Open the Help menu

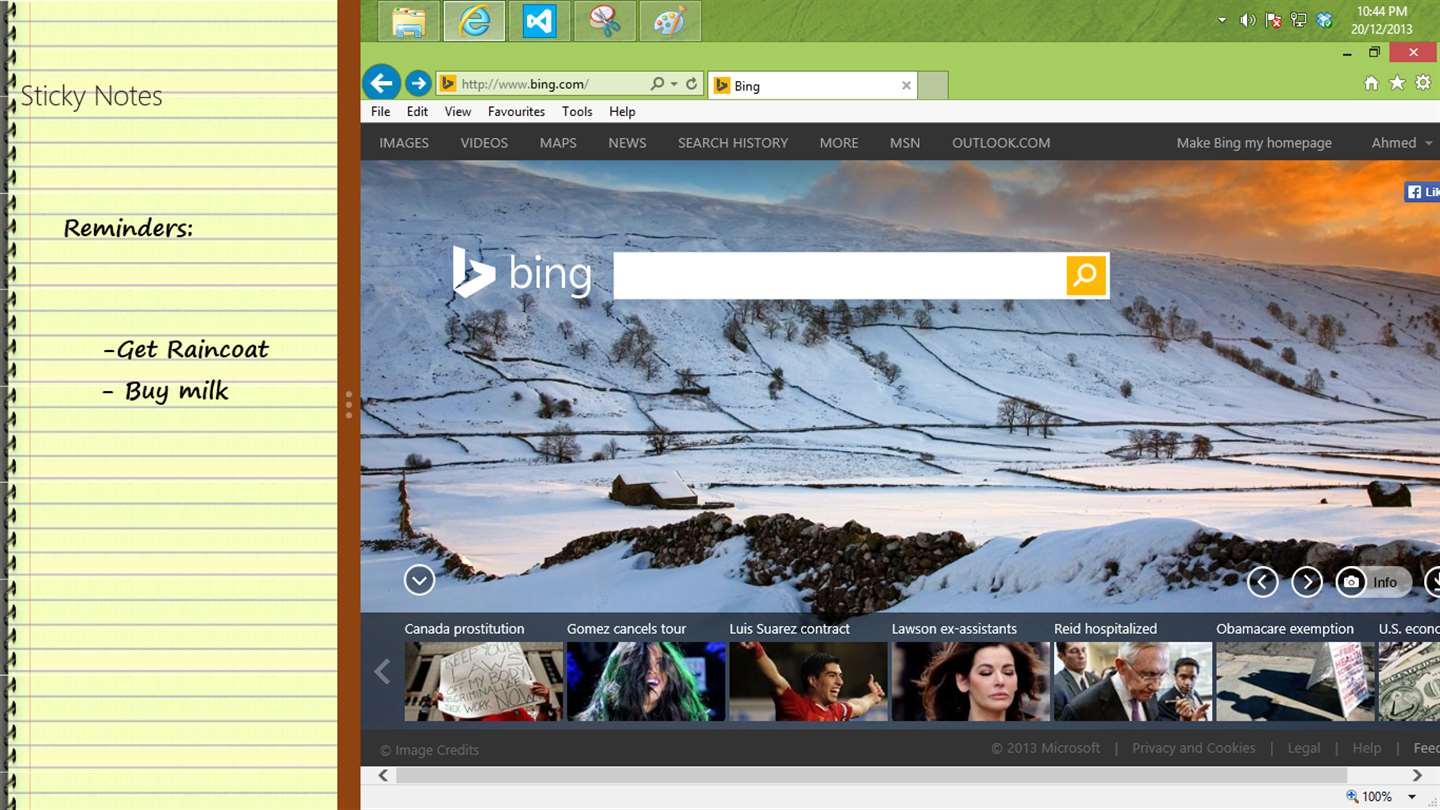point(622,112)
